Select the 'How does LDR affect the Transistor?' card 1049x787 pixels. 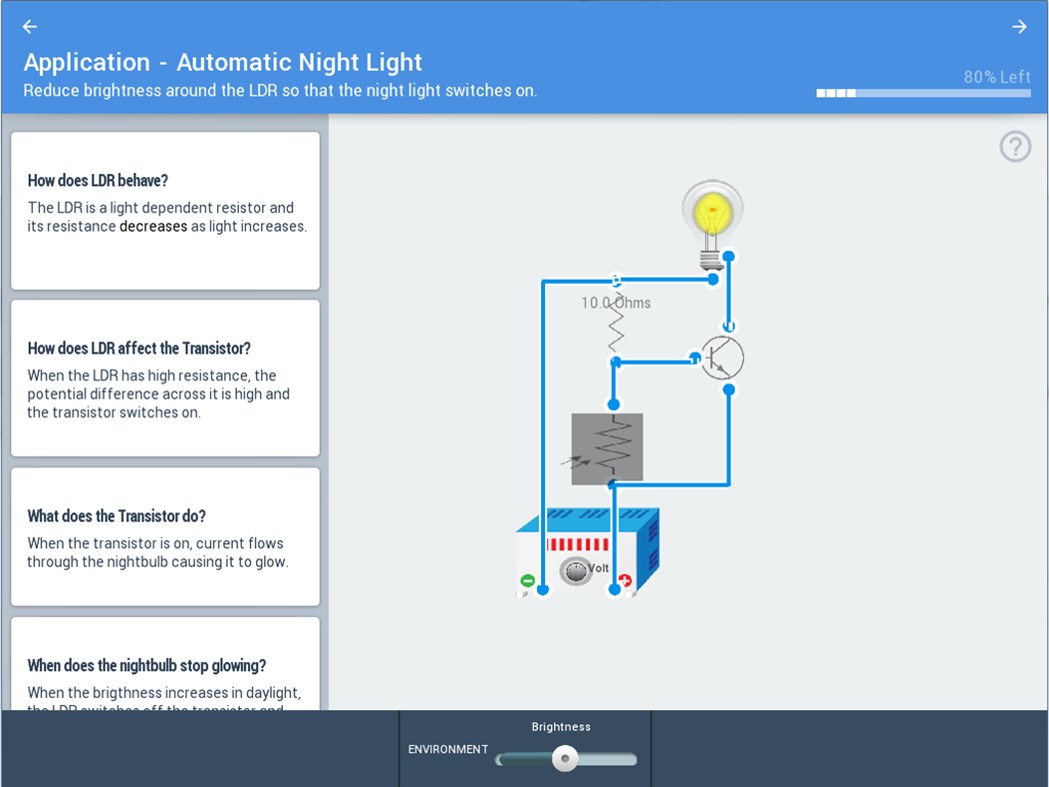[x=165, y=378]
